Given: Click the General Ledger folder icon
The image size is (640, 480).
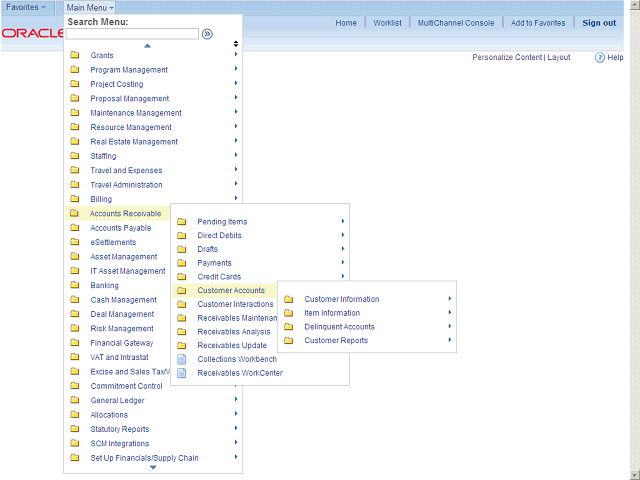Looking at the screenshot, I should [x=75, y=400].
